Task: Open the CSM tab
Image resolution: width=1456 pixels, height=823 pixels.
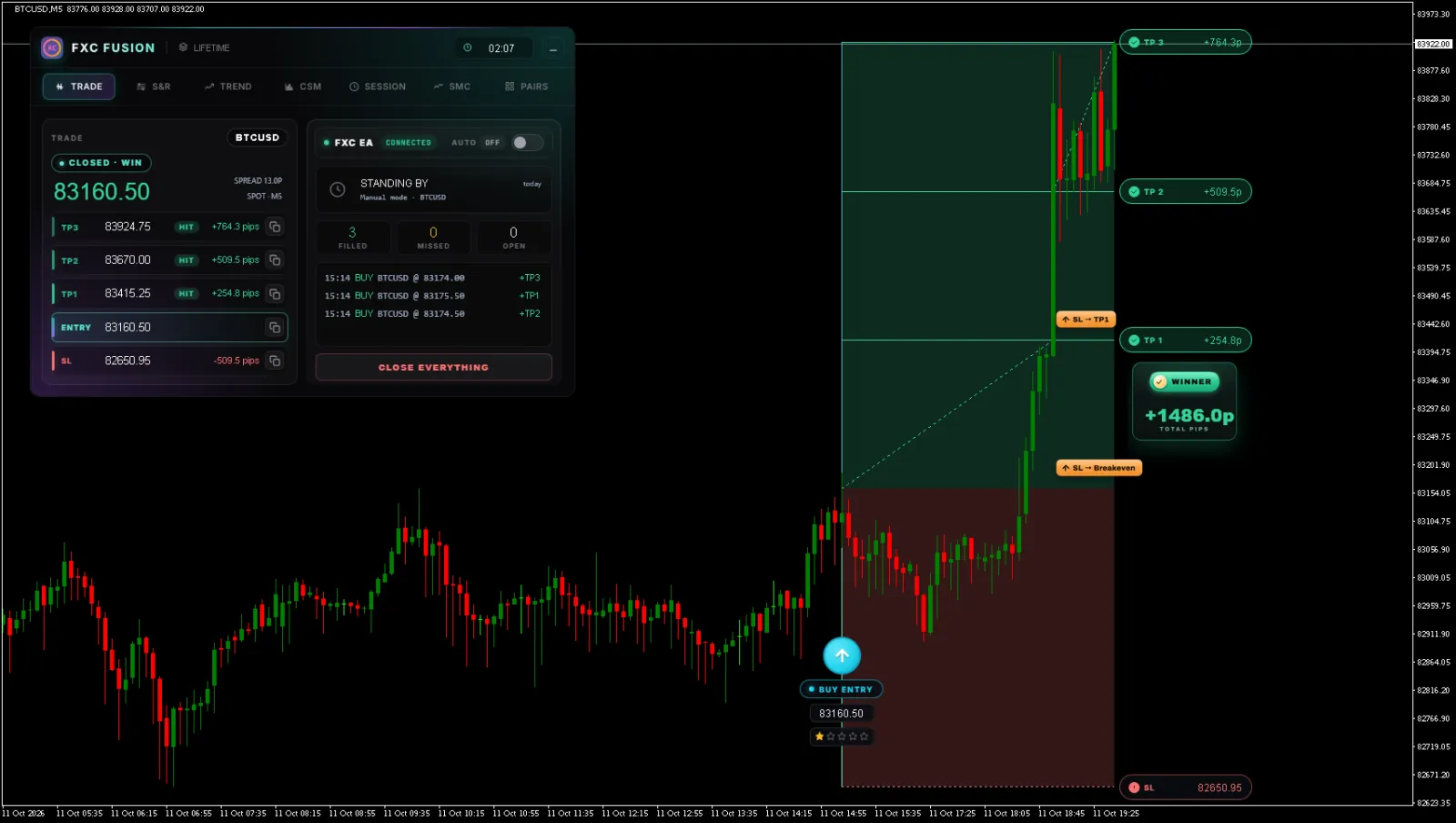Action: point(303,86)
